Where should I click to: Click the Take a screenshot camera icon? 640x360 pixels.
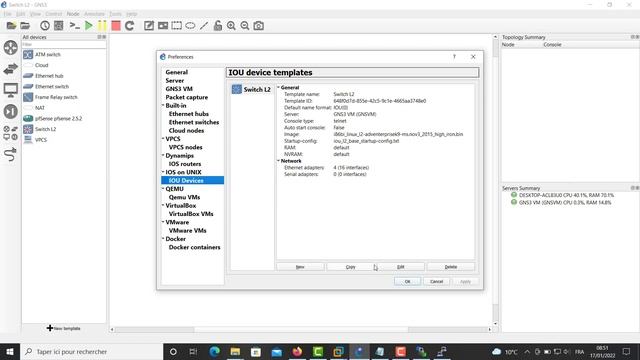pos(258,26)
